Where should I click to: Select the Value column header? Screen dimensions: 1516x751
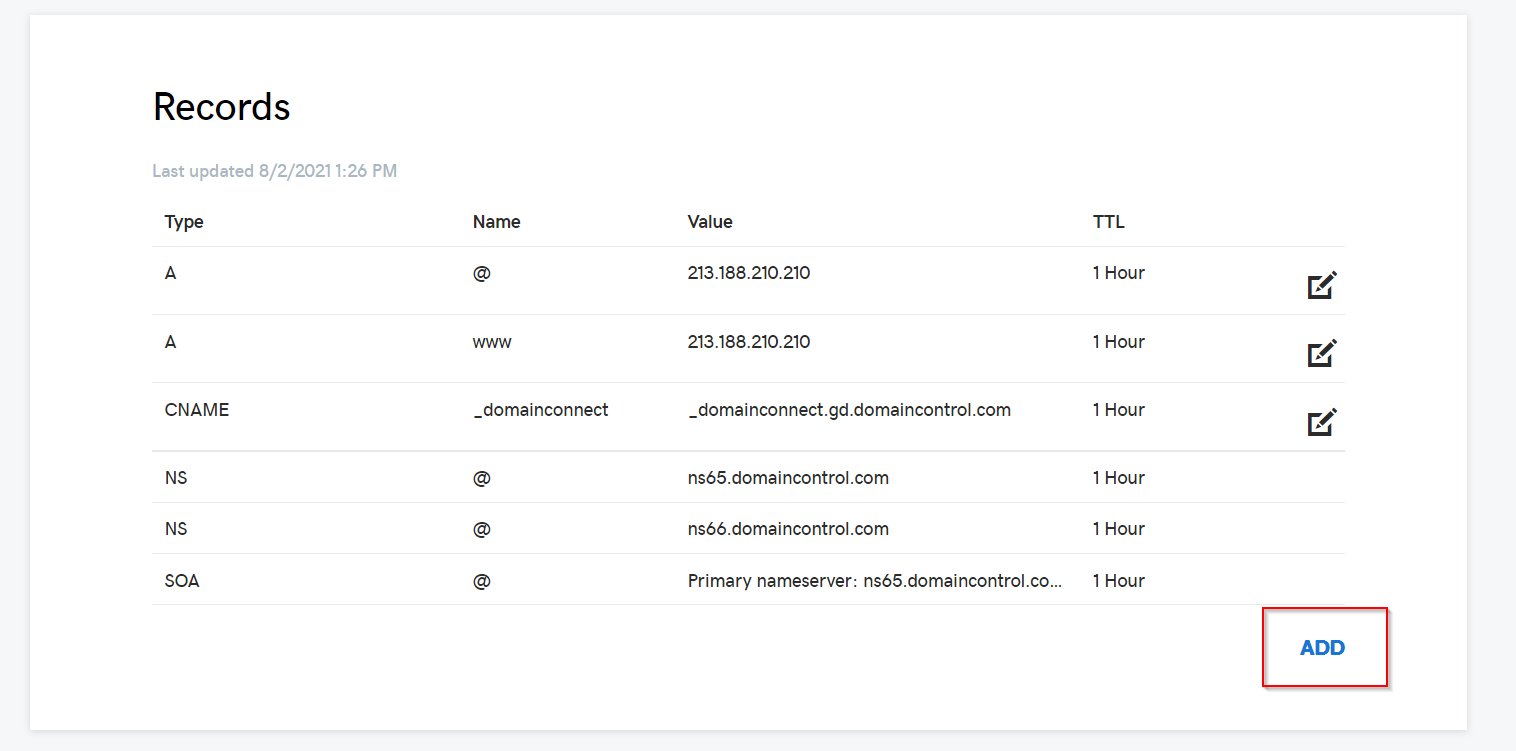(710, 222)
